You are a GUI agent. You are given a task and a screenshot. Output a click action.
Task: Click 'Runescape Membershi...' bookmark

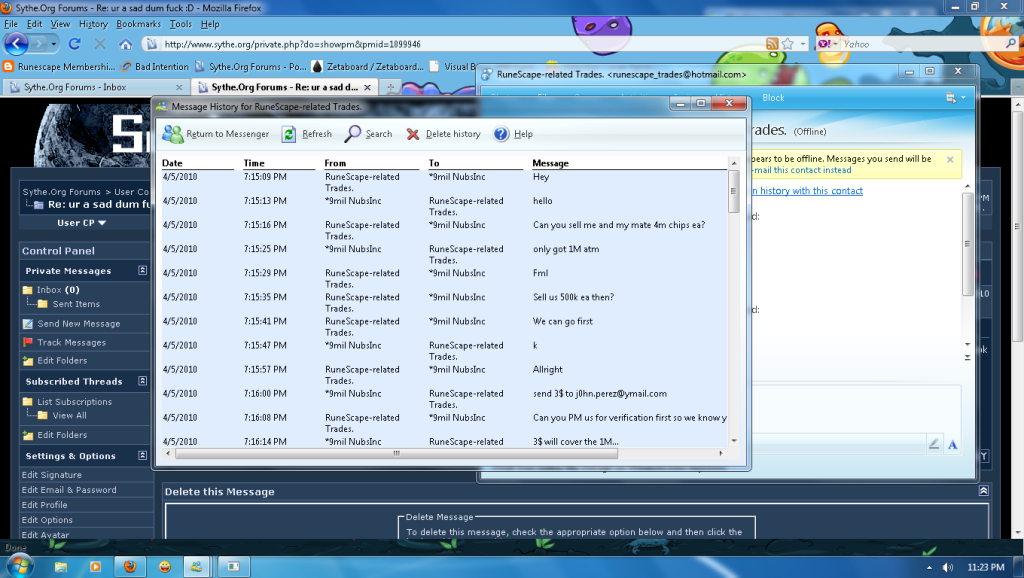click(x=59, y=67)
